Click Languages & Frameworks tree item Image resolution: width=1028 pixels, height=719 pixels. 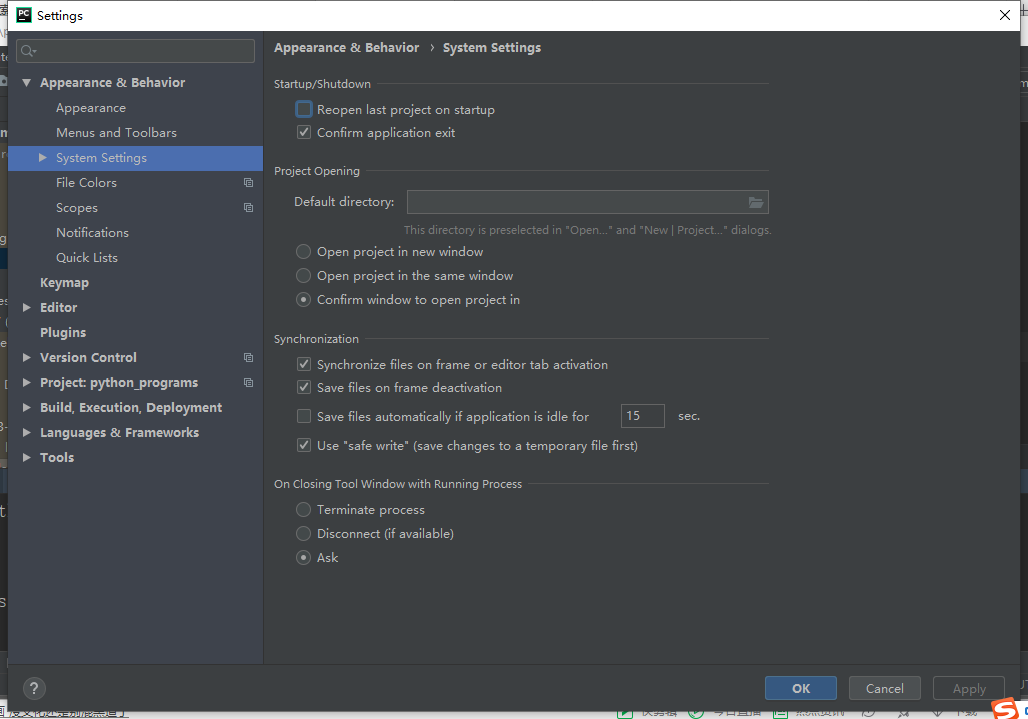(x=119, y=433)
